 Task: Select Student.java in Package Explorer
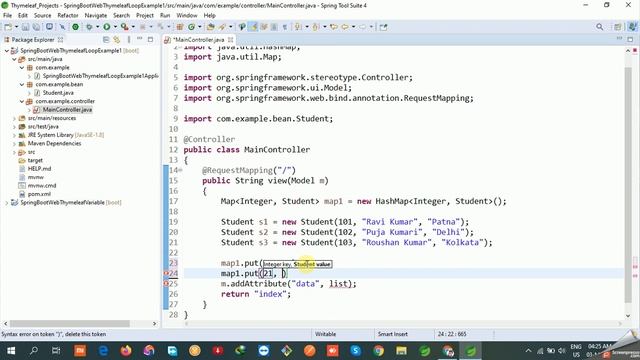58,93
